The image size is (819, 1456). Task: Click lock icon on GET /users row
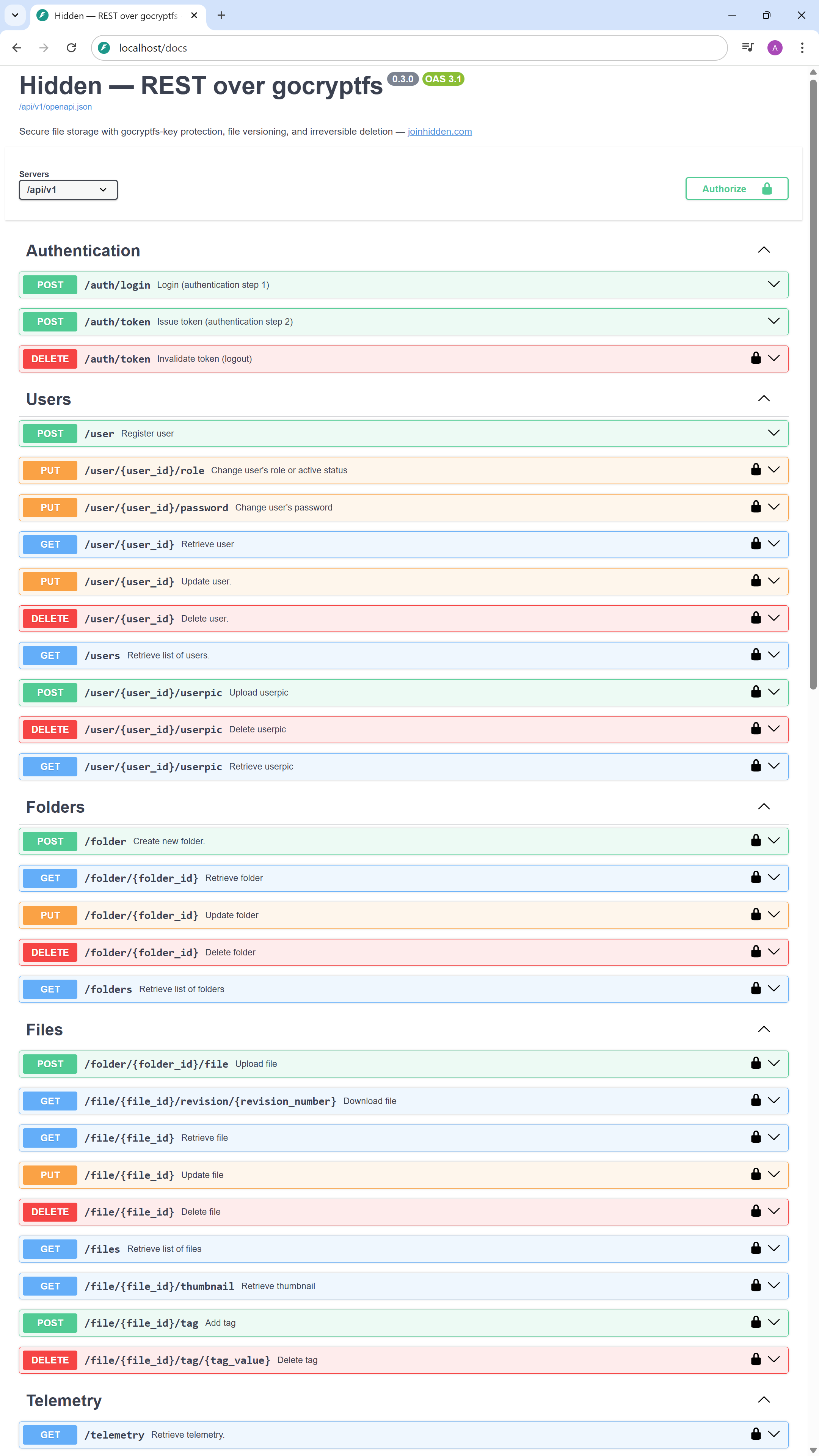pos(756,655)
